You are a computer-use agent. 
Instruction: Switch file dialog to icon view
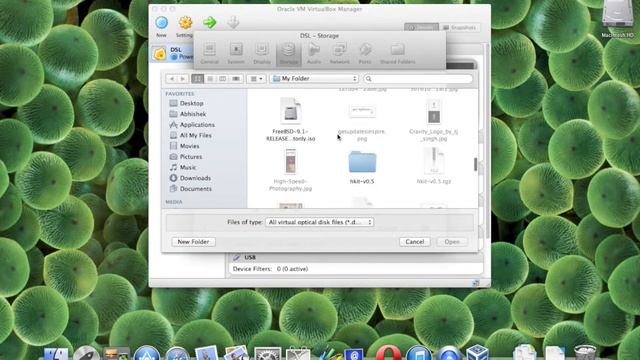tap(198, 79)
